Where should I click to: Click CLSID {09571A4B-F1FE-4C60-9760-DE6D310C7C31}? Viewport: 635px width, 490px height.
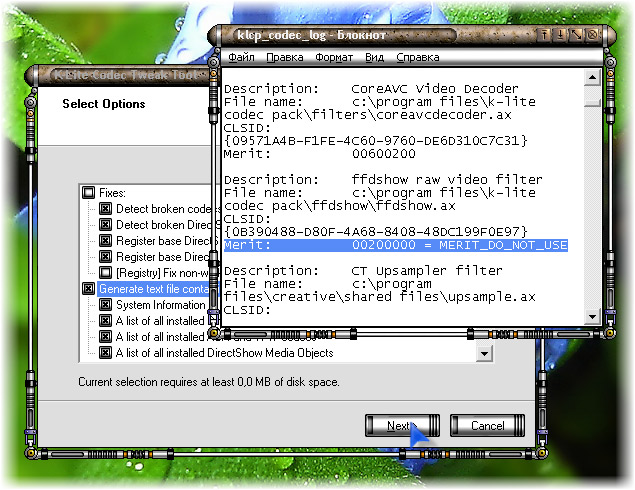(x=375, y=141)
